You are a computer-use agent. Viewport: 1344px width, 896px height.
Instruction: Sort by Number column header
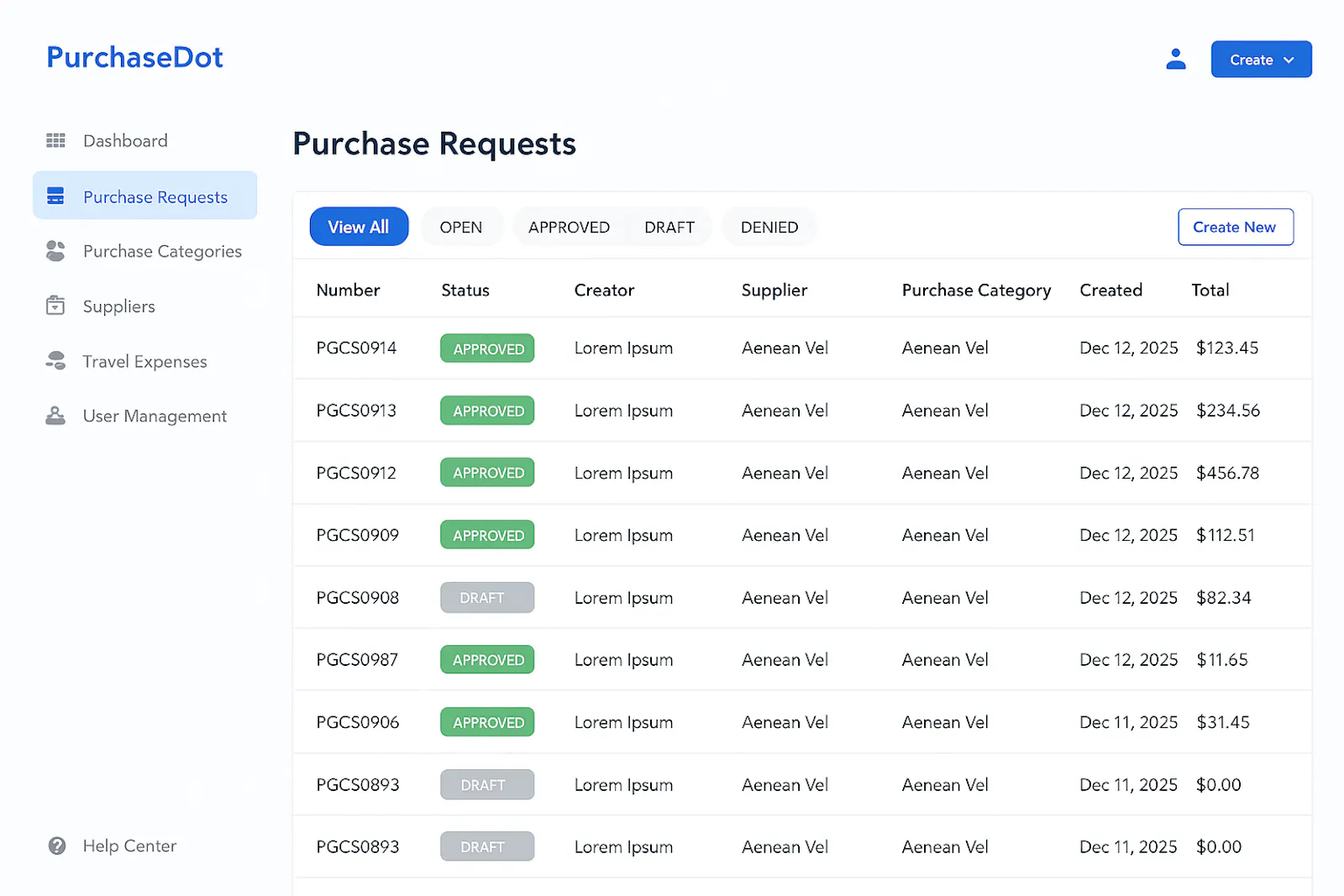(x=348, y=290)
